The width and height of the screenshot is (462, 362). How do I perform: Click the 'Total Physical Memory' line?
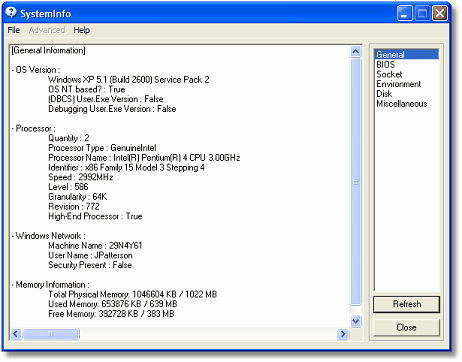133,294
